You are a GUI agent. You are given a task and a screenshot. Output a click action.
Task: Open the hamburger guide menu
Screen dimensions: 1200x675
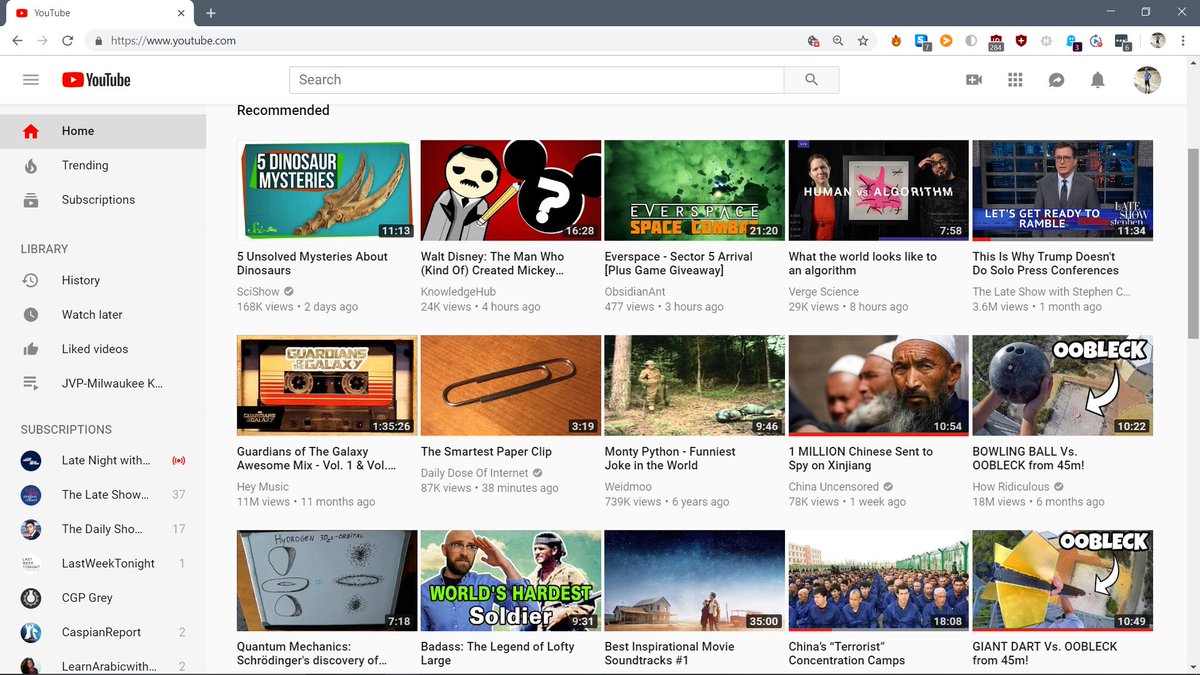click(x=31, y=80)
